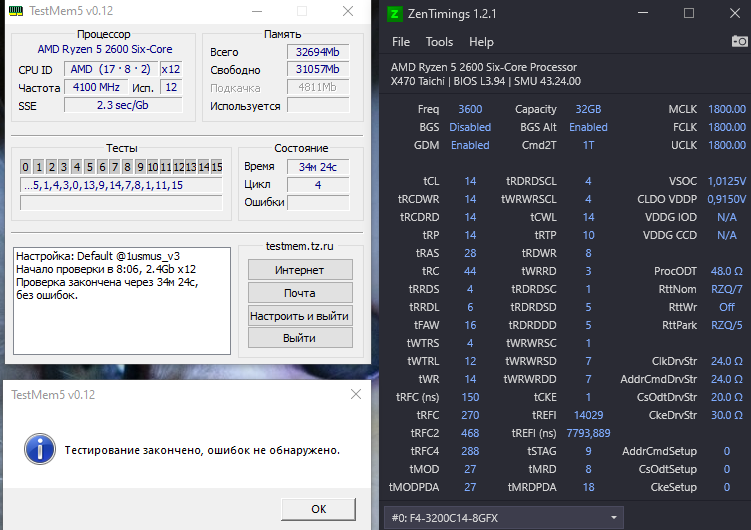Click the Cmd2T value 1T
Viewport: 751px width, 530px height.
click(x=588, y=145)
